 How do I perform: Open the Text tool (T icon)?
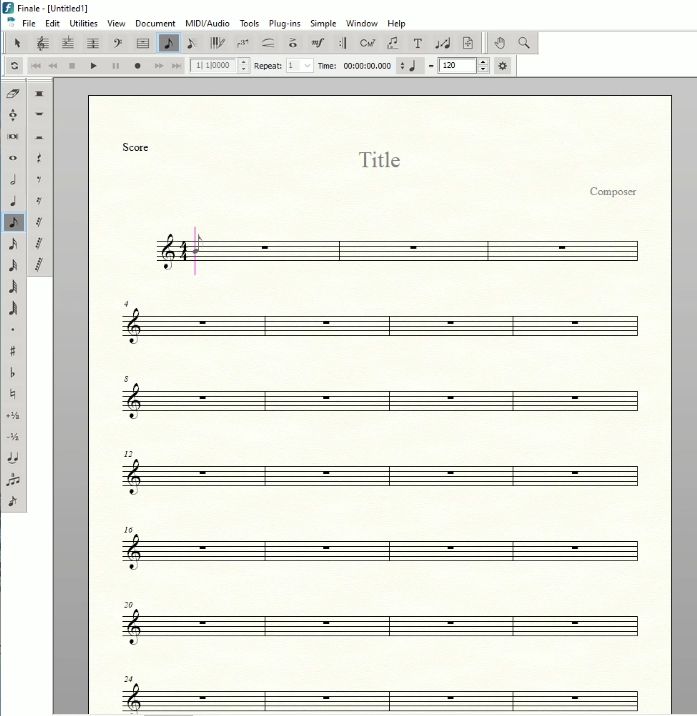click(x=417, y=43)
